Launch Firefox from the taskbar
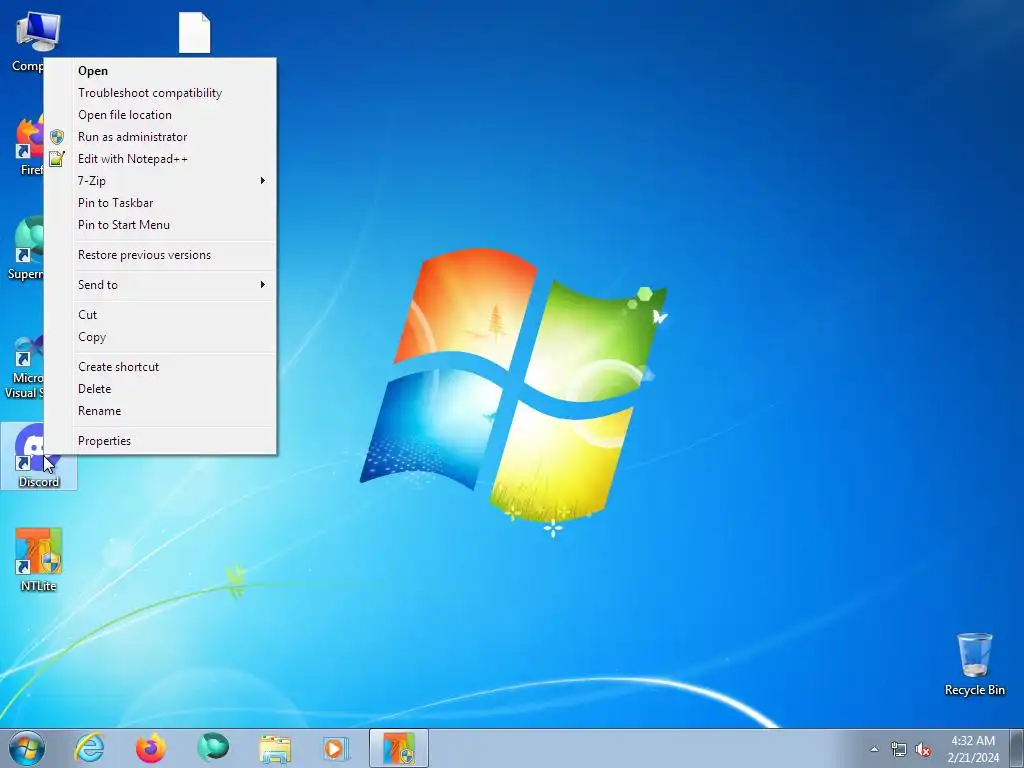Image resolution: width=1024 pixels, height=768 pixels. [151, 748]
